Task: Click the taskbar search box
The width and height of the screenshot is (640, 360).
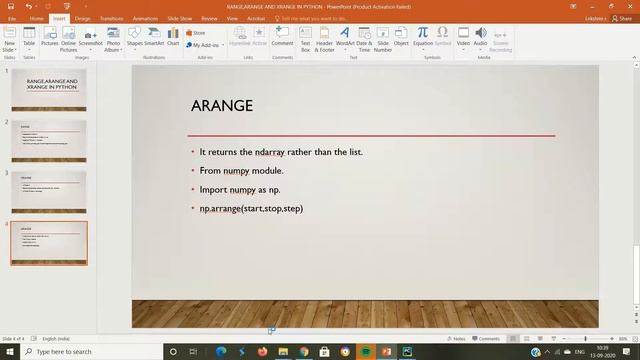Action: click(91, 351)
